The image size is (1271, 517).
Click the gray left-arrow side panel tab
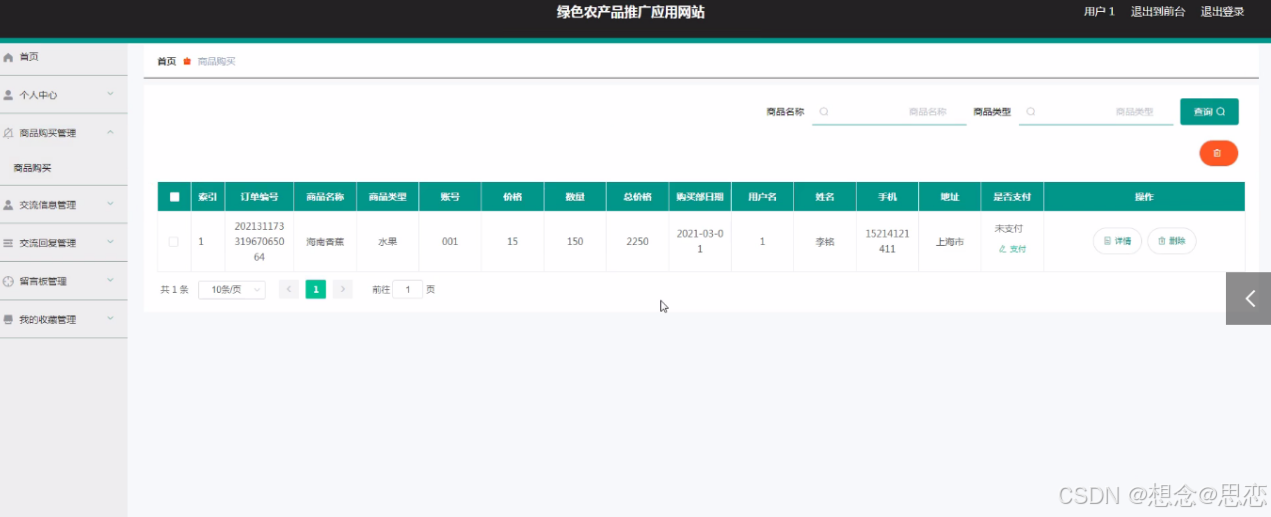coord(1248,298)
